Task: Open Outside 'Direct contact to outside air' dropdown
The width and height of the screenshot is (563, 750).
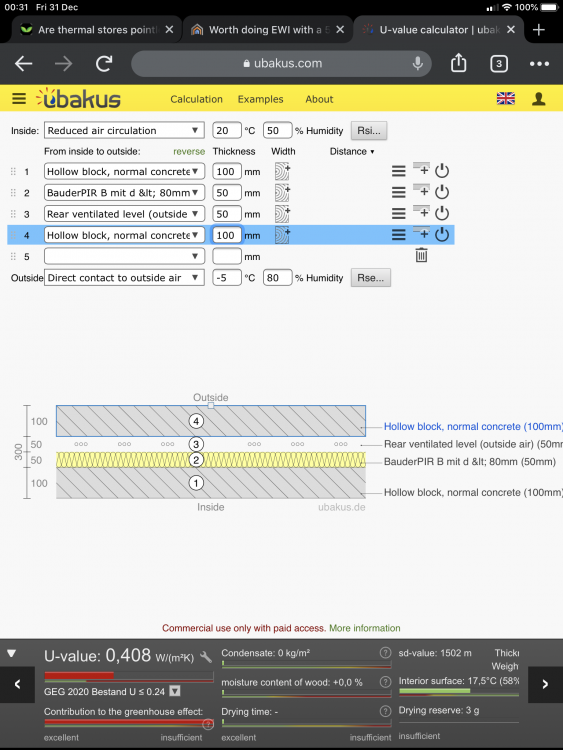Action: tap(124, 278)
